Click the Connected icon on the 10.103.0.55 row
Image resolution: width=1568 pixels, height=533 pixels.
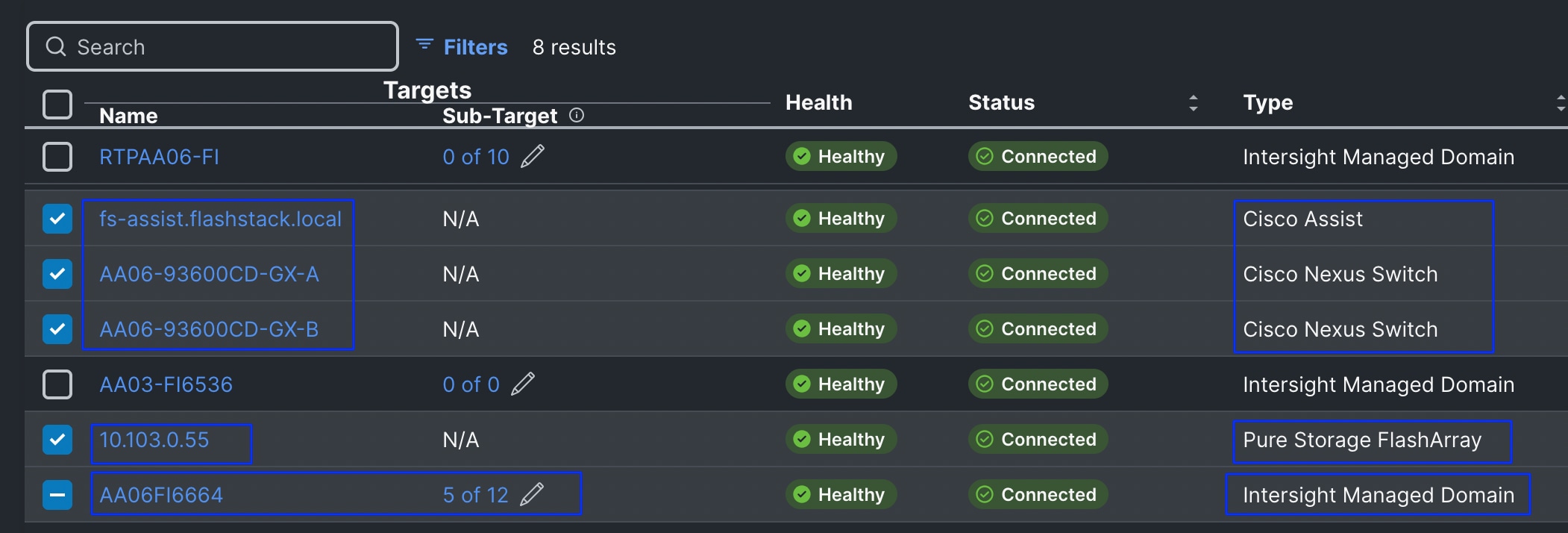tap(985, 439)
